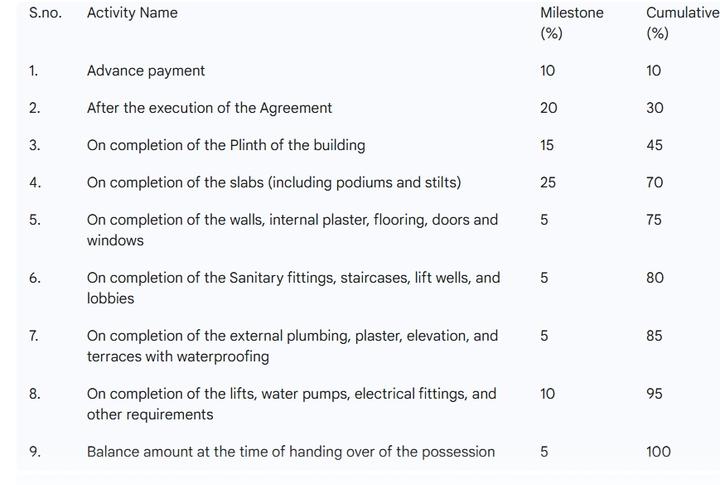Click milestone value 20 for Agreement row

tap(549, 108)
